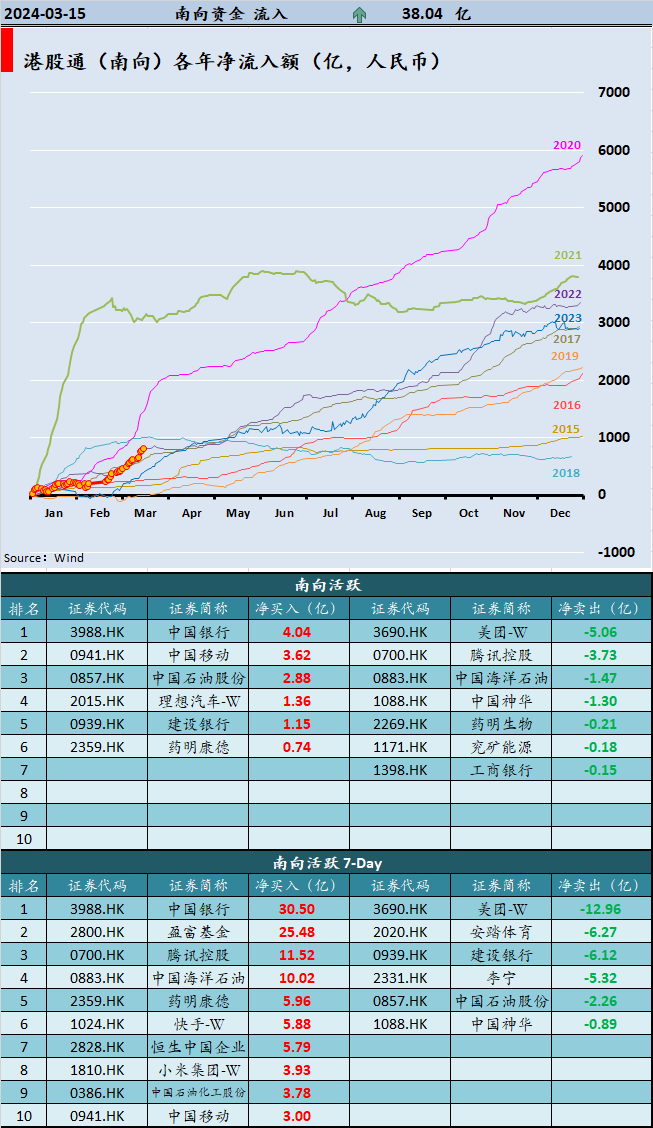Select net sell value -0.15

pos(599,770)
